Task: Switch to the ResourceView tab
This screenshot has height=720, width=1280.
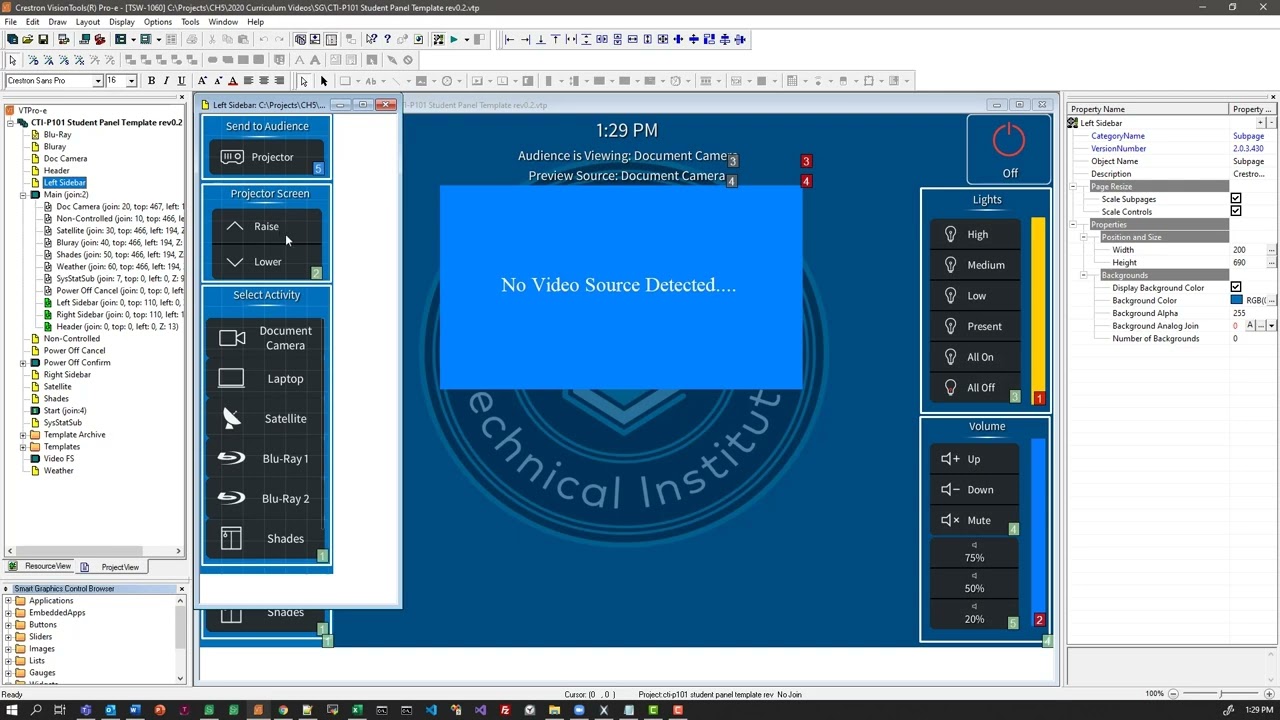Action: [41, 567]
